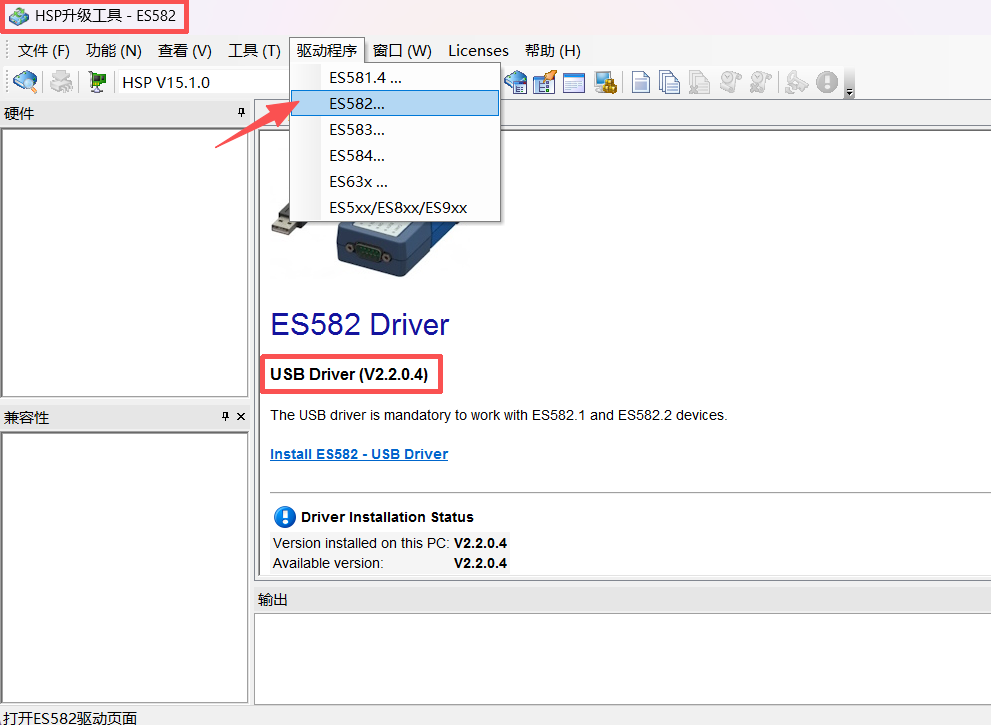Open the 功能 (N) menu
This screenshot has height=725, width=991.
click(x=113, y=51)
